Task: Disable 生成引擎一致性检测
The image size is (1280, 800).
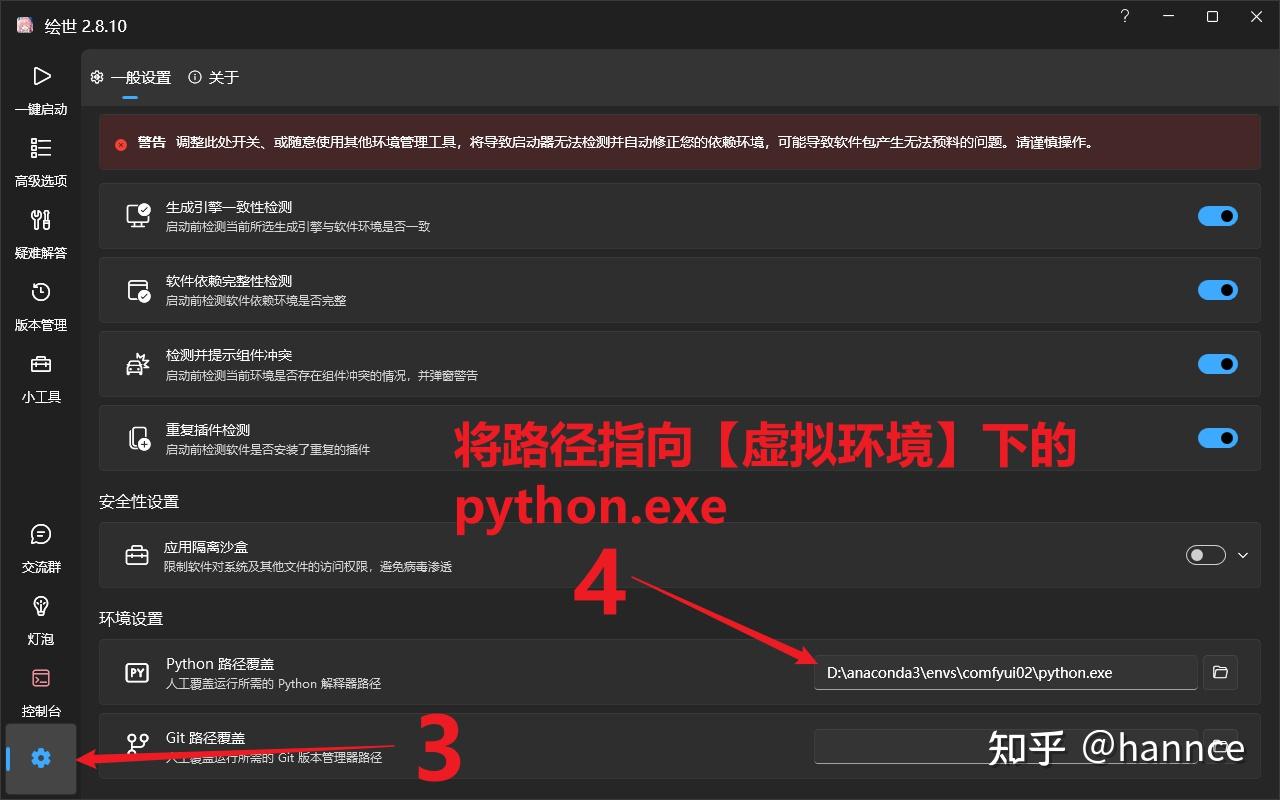Action: (x=1217, y=216)
